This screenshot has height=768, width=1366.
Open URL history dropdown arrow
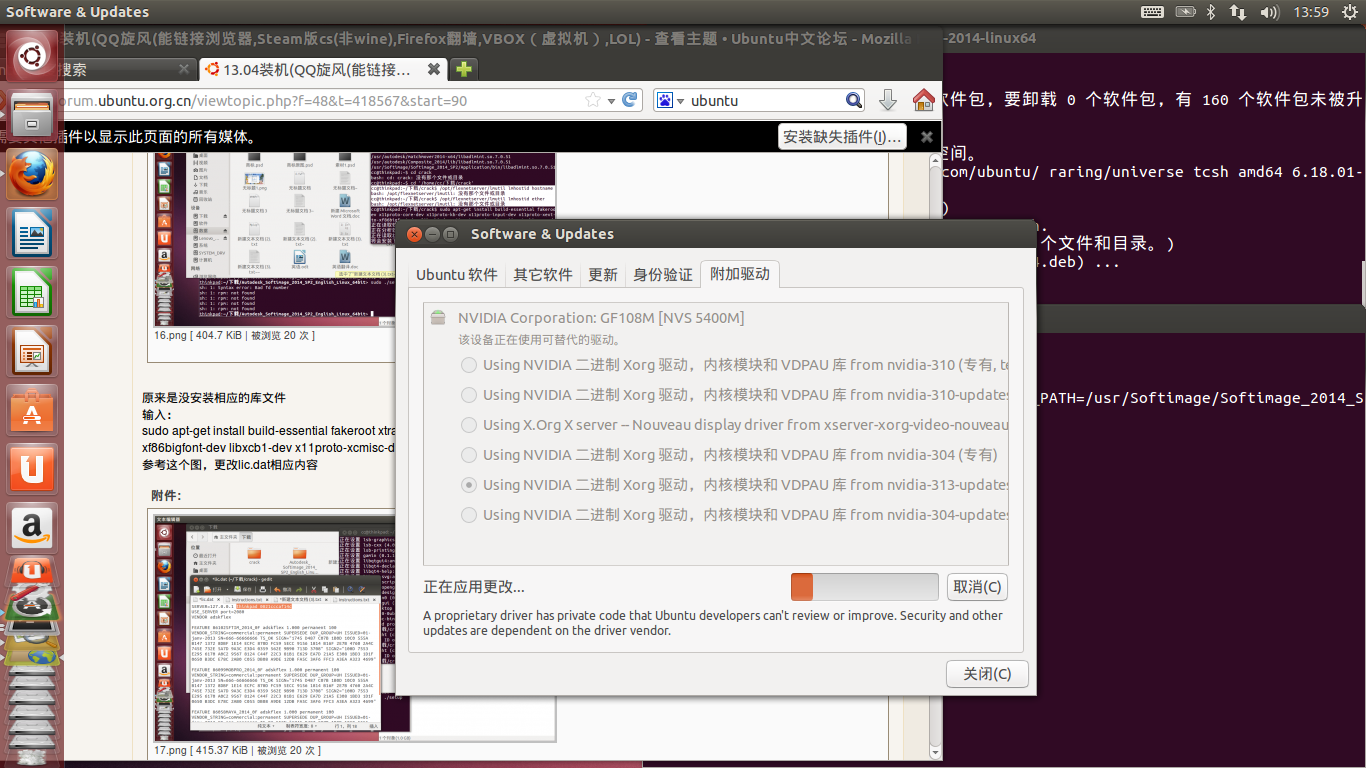point(611,100)
